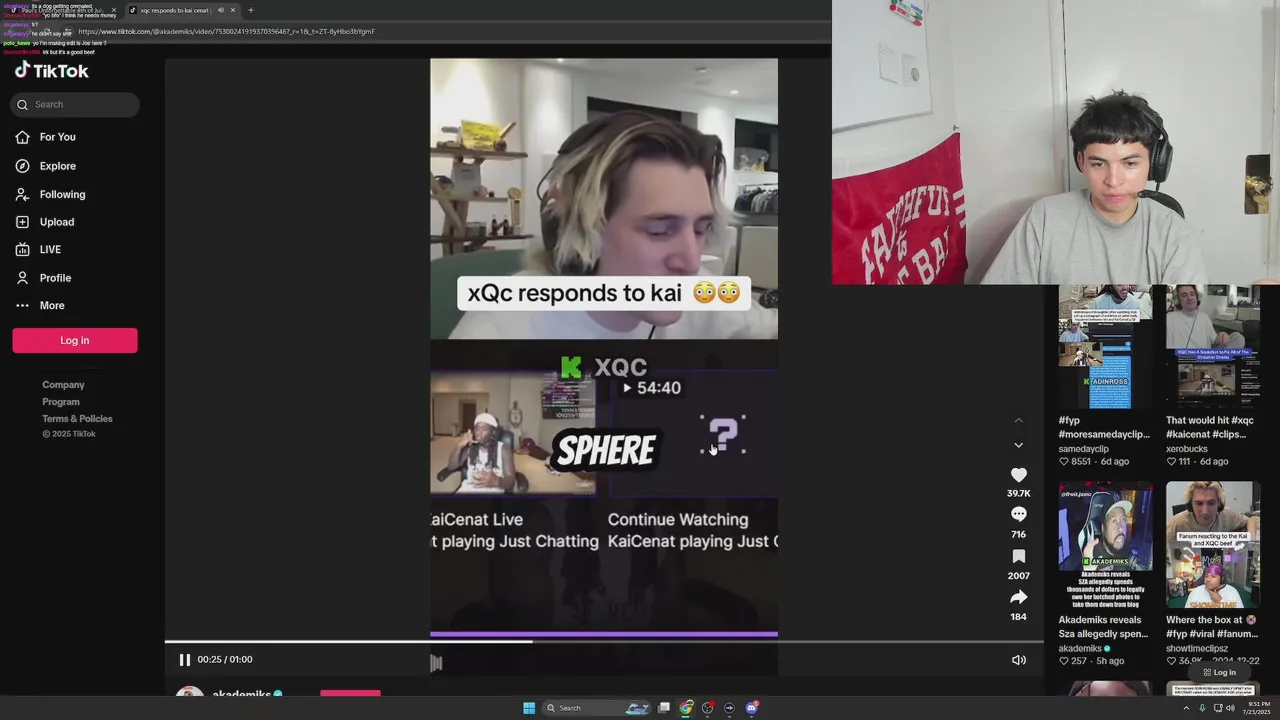Open the showtimeclipsz account link
The image size is (1280, 720).
(1197, 648)
